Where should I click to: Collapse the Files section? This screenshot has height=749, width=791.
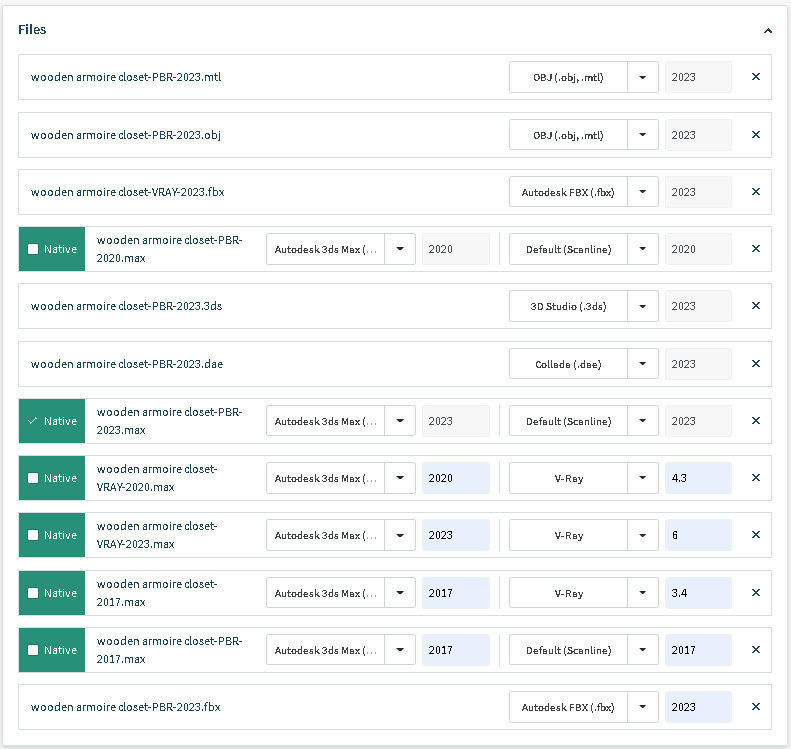pyautogui.click(x=767, y=31)
